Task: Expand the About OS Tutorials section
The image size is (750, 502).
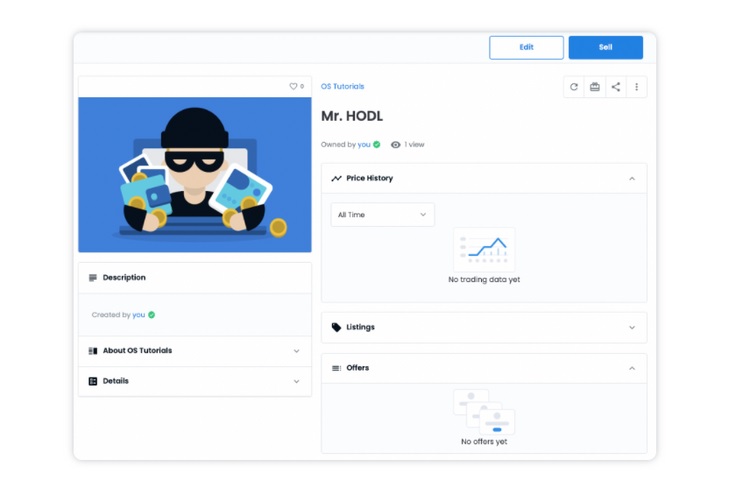Action: pos(296,351)
